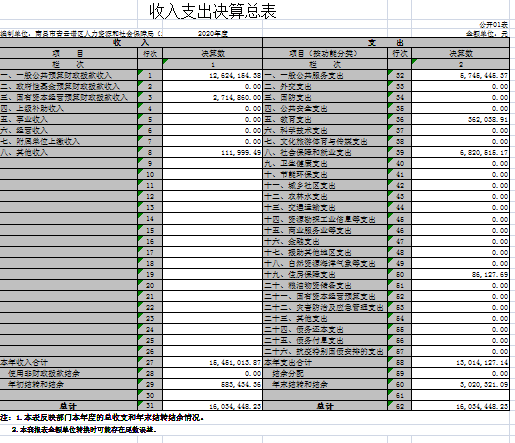Click the 年末结转和结余 amount 3,020,321.09
Viewport: 515px width, 443px height.
(x=460, y=384)
